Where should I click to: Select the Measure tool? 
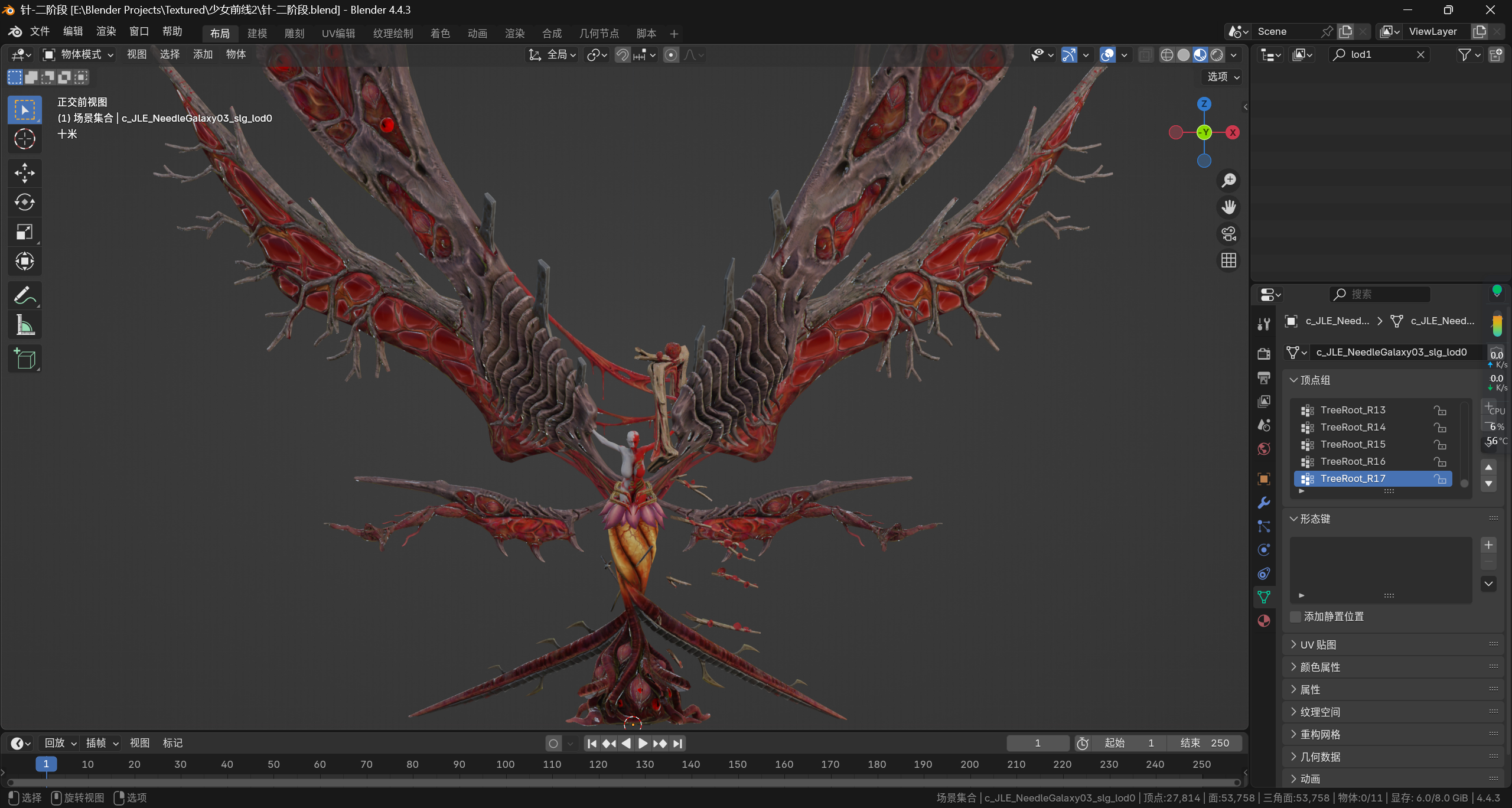coord(24,325)
